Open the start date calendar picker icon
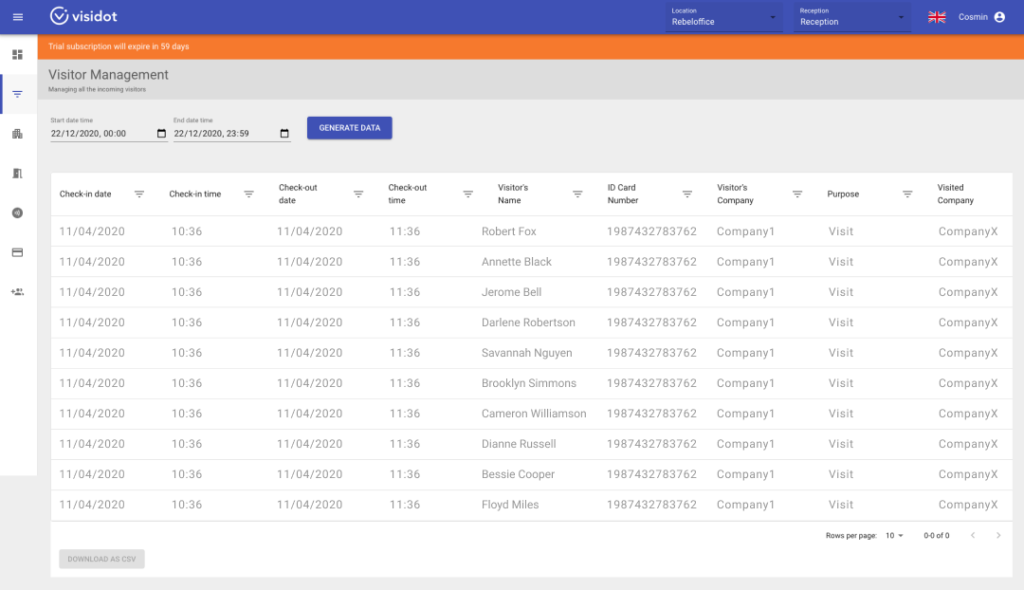The image size is (1024, 590). click(x=161, y=133)
